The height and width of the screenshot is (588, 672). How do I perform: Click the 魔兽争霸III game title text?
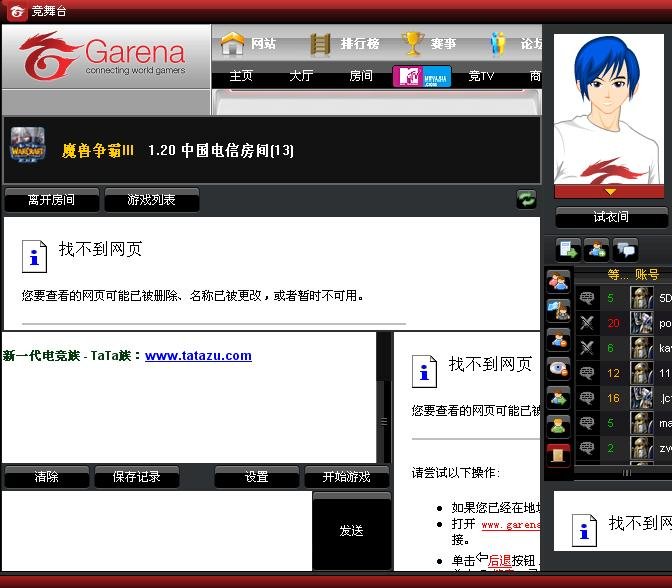click(x=98, y=150)
